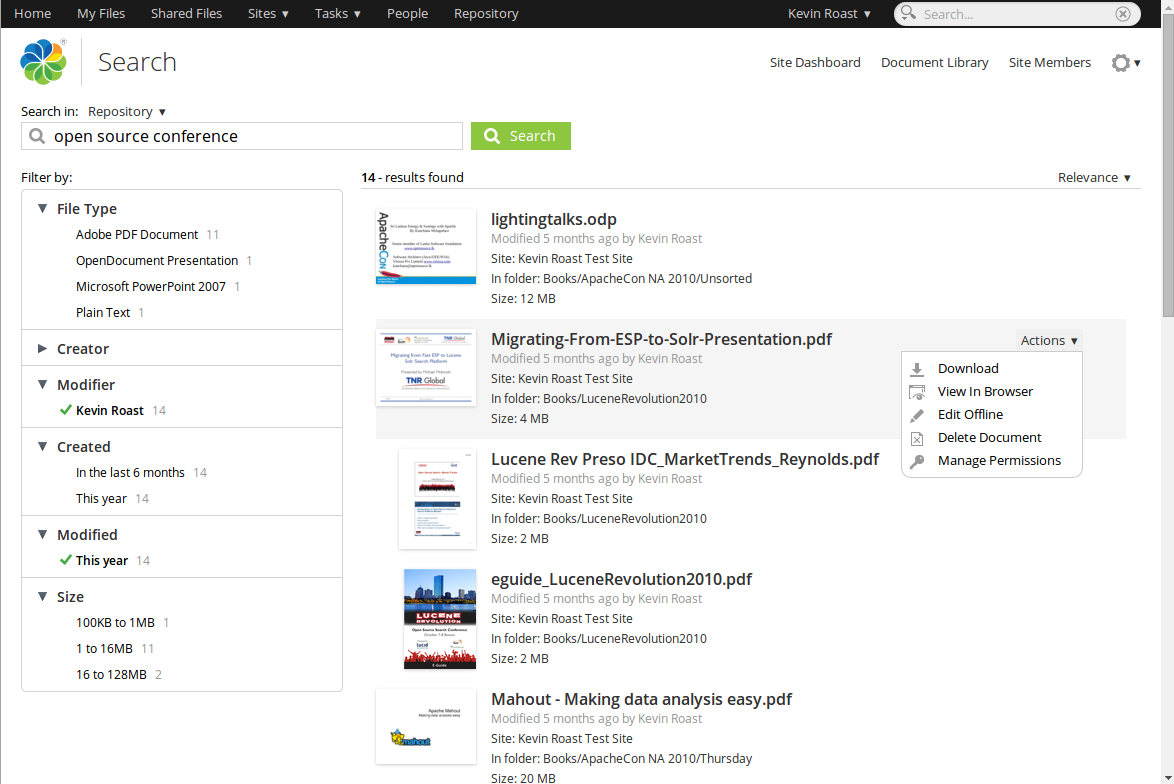Filter Created by In the last 6 months

[x=130, y=472]
